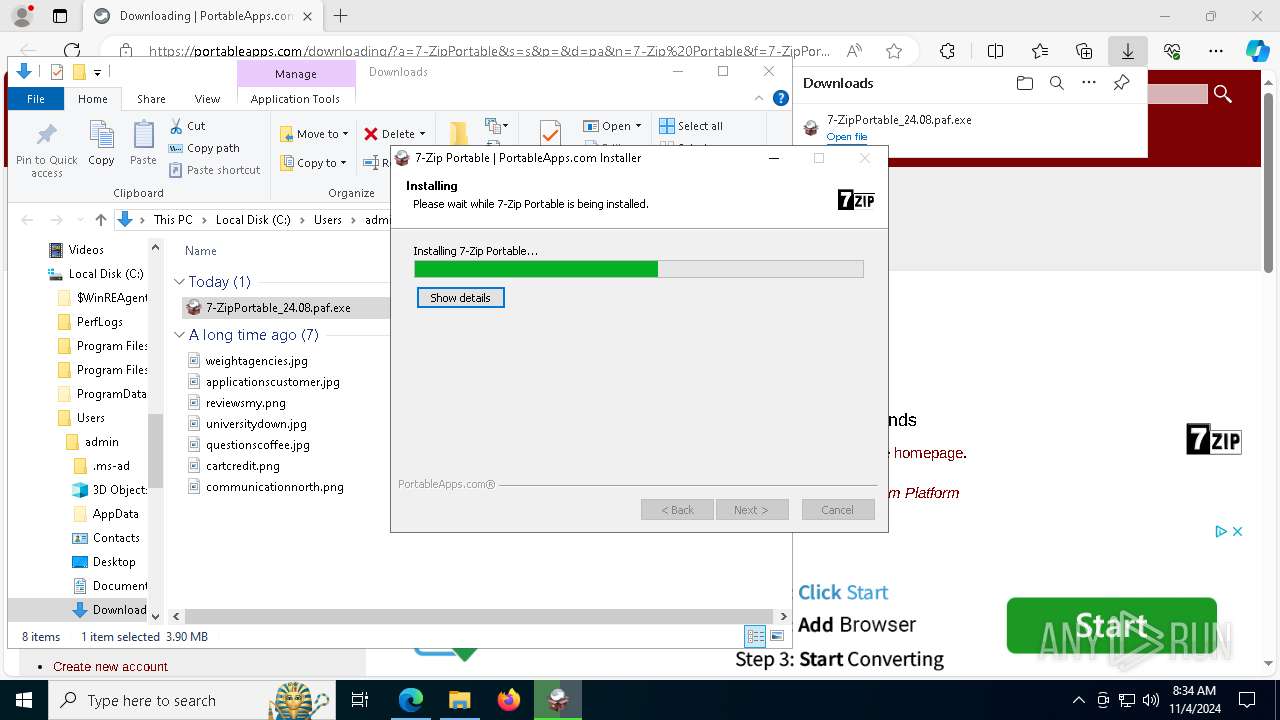Viewport: 1280px width, 720px height.
Task: Click Select all in the ribbon
Action: tap(691, 126)
